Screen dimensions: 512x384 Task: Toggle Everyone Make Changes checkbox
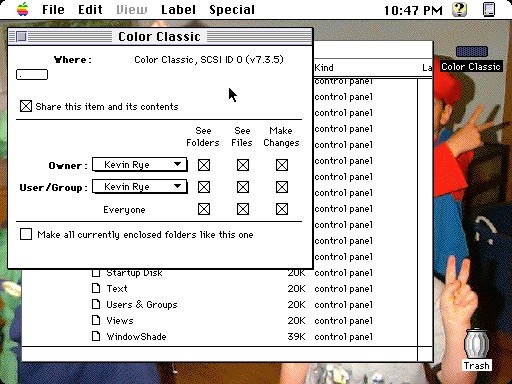282,209
